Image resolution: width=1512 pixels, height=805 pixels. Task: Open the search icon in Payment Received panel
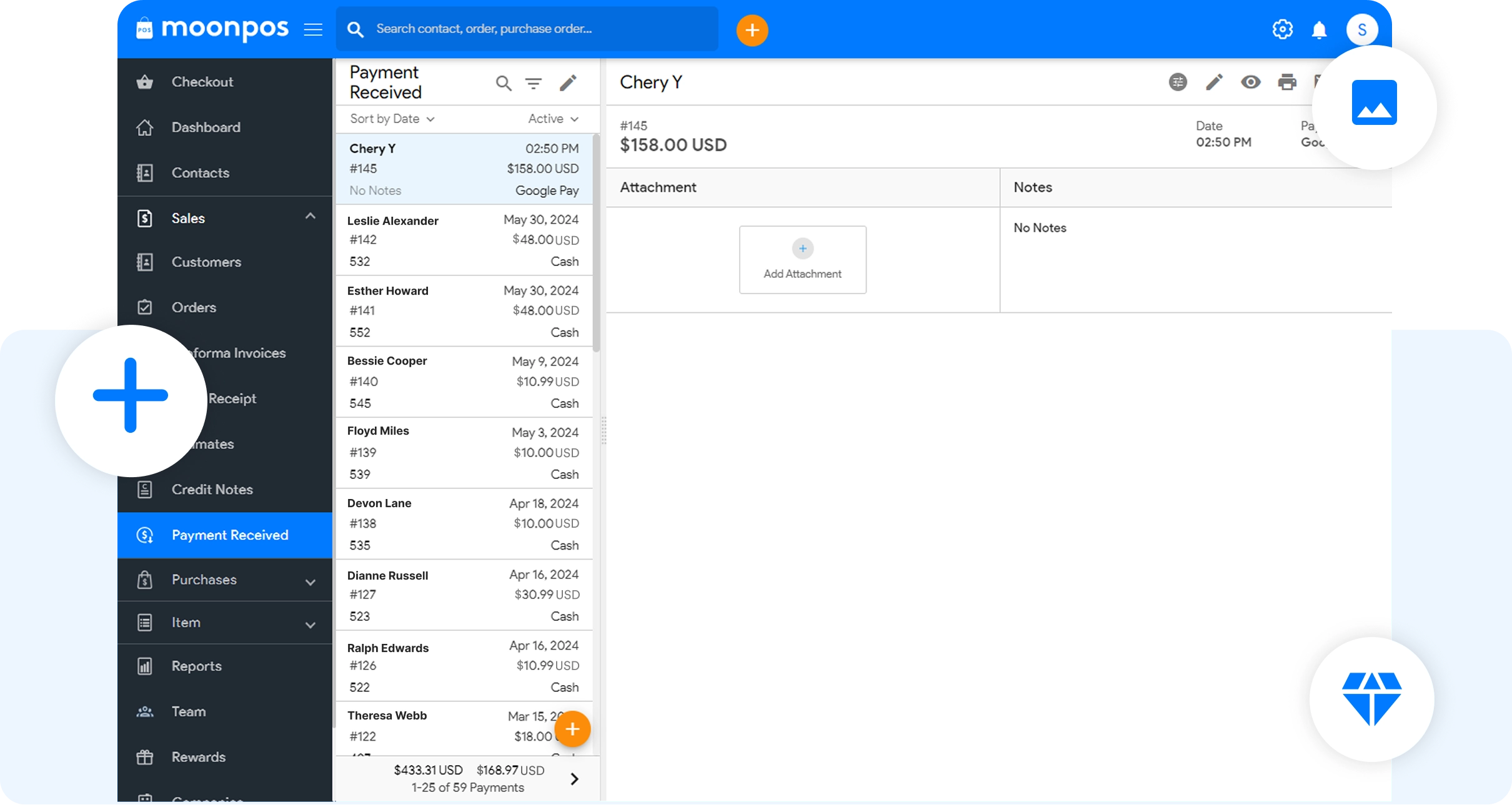coord(504,83)
